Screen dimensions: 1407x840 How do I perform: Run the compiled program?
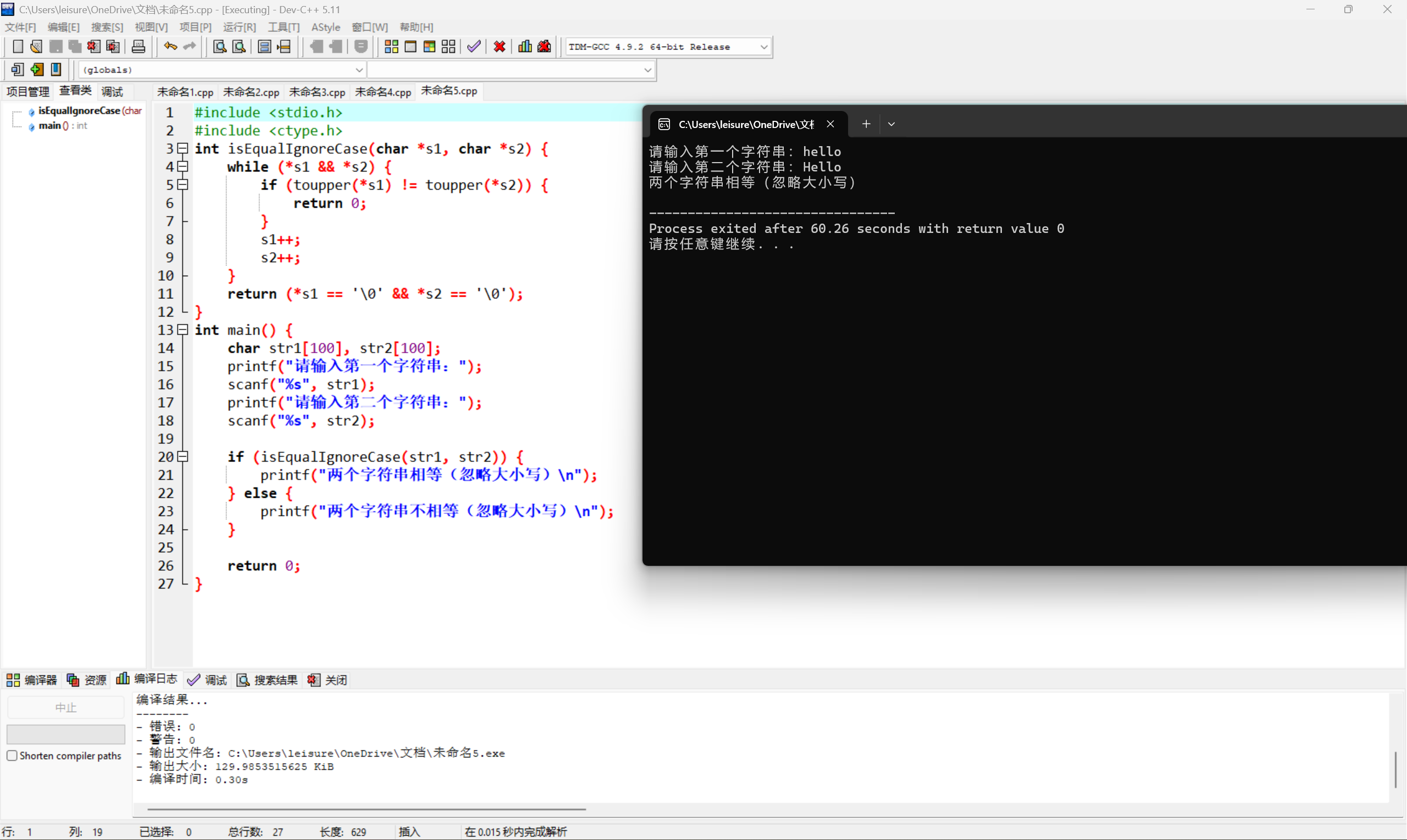pos(411,46)
